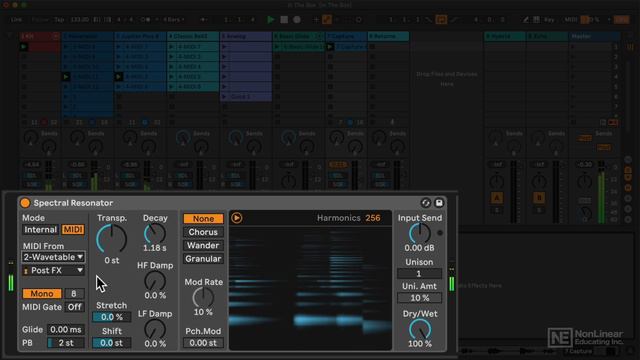640x360 pixels.
Task: Select Chorus modulation mode
Action: [x=203, y=232]
